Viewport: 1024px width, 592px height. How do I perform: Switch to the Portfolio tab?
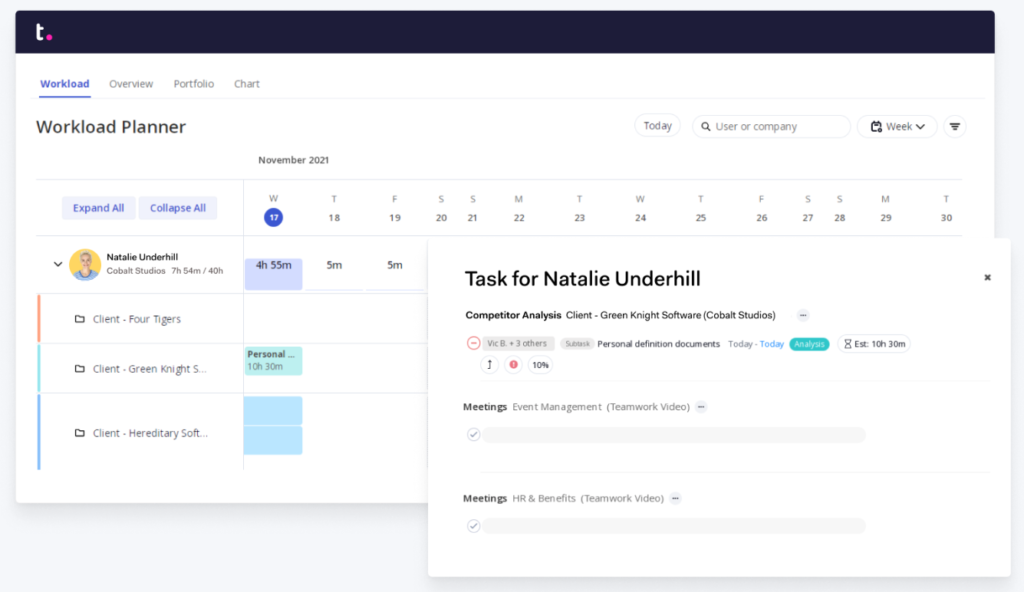pos(193,84)
